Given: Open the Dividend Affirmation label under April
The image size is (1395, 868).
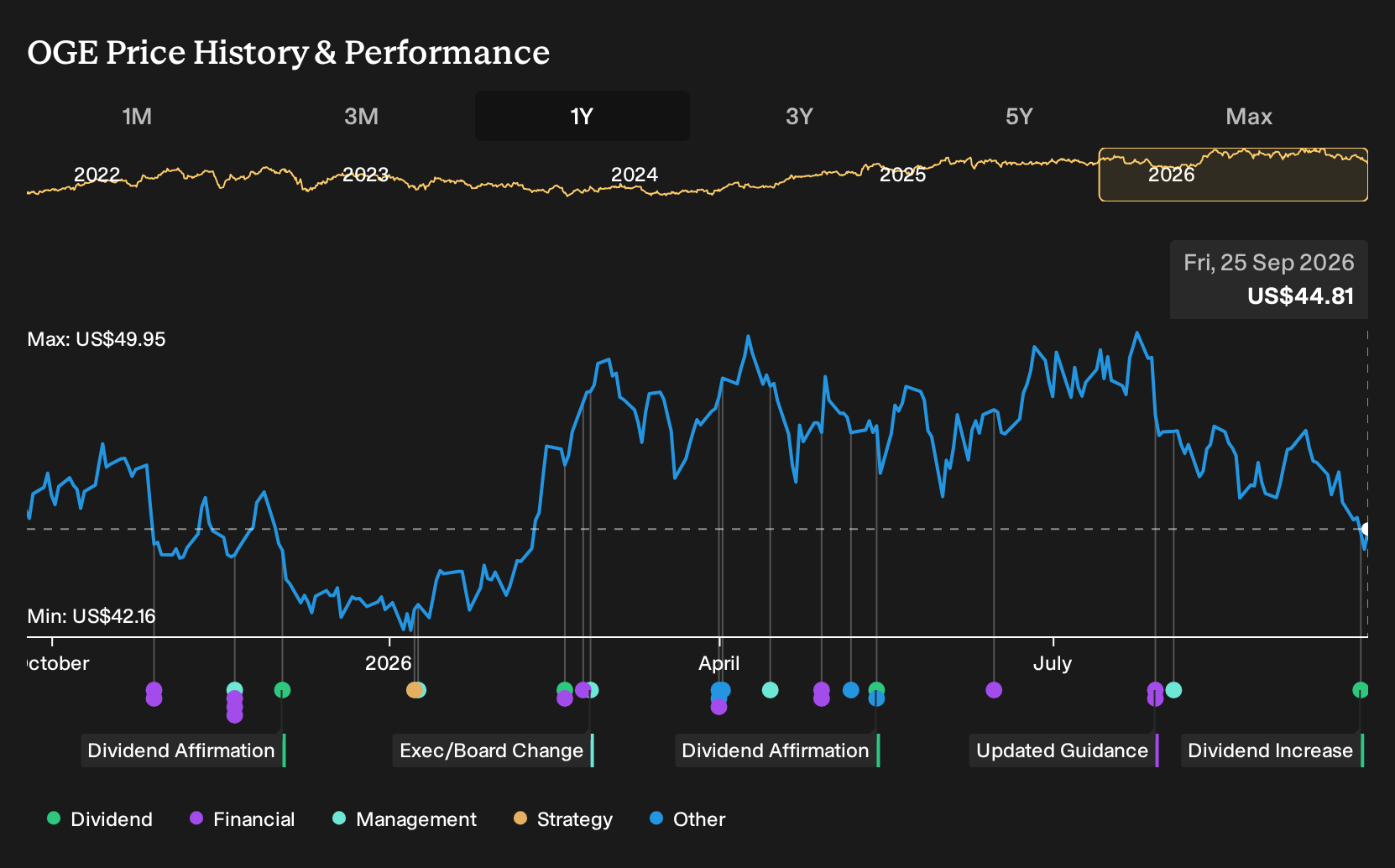Looking at the screenshot, I should (x=777, y=750).
